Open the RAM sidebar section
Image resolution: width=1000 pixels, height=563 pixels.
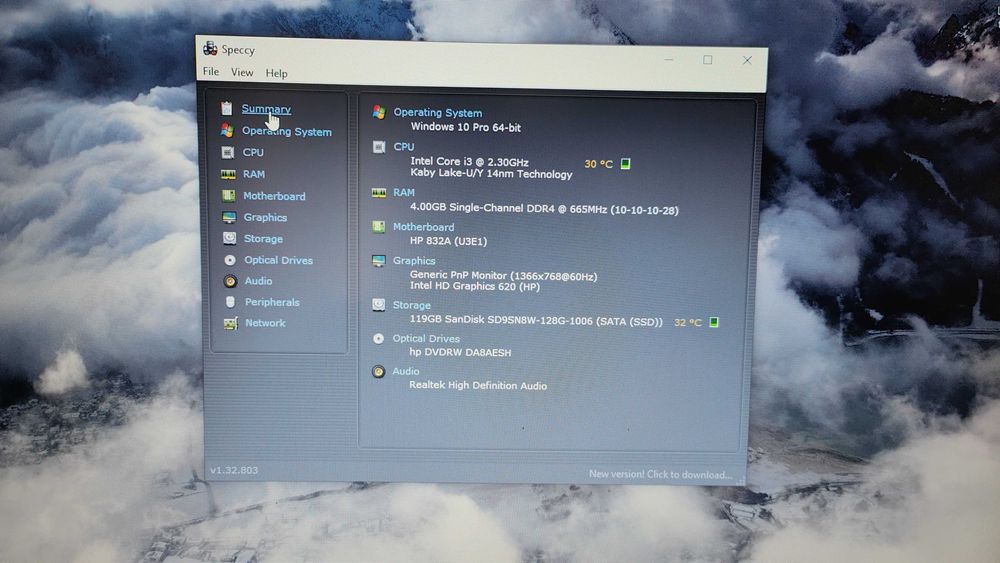254,174
